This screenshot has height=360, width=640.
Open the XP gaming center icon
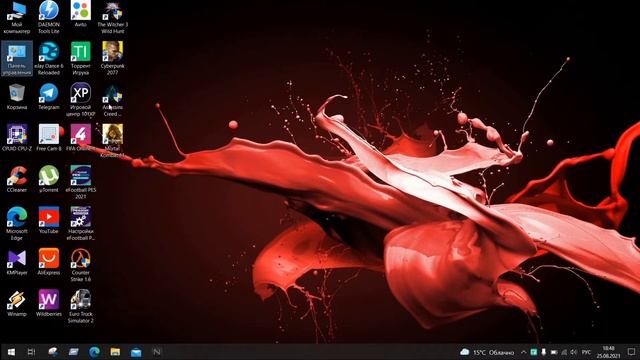coord(80,100)
